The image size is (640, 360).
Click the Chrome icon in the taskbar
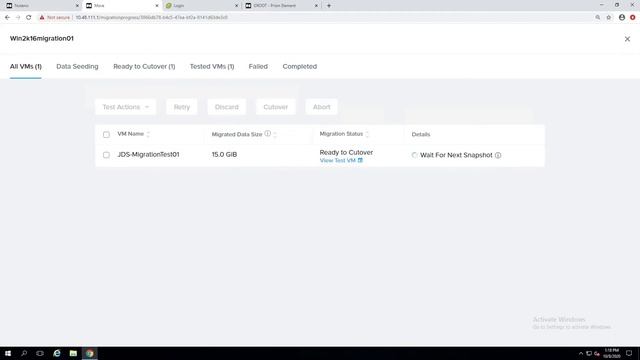pos(90,353)
